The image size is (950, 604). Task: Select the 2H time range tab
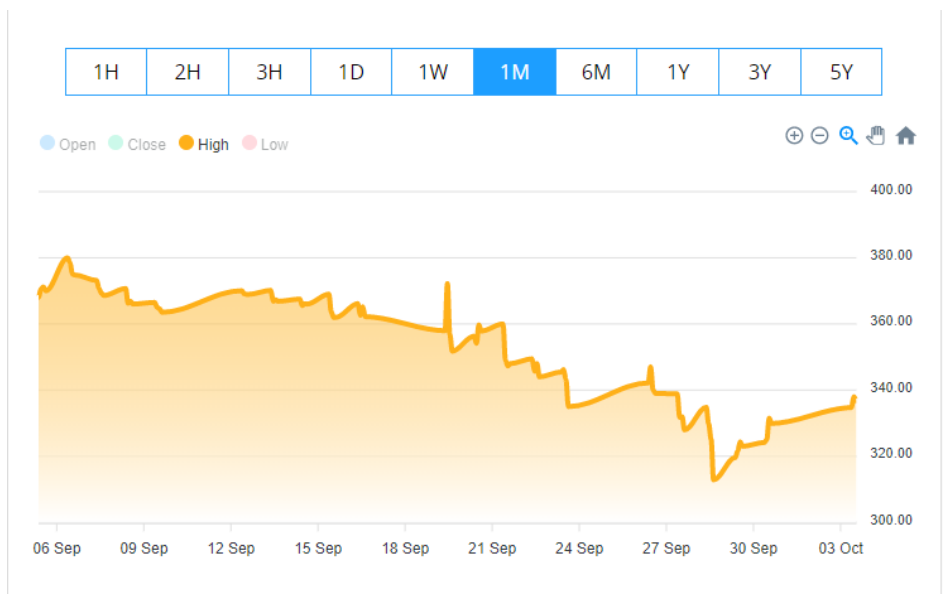pyautogui.click(x=188, y=72)
